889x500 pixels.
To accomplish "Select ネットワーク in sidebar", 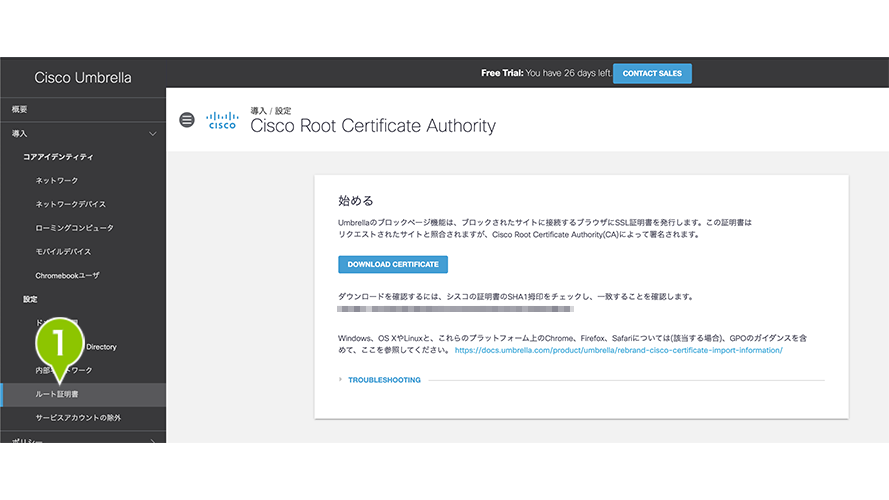I will [x=57, y=180].
